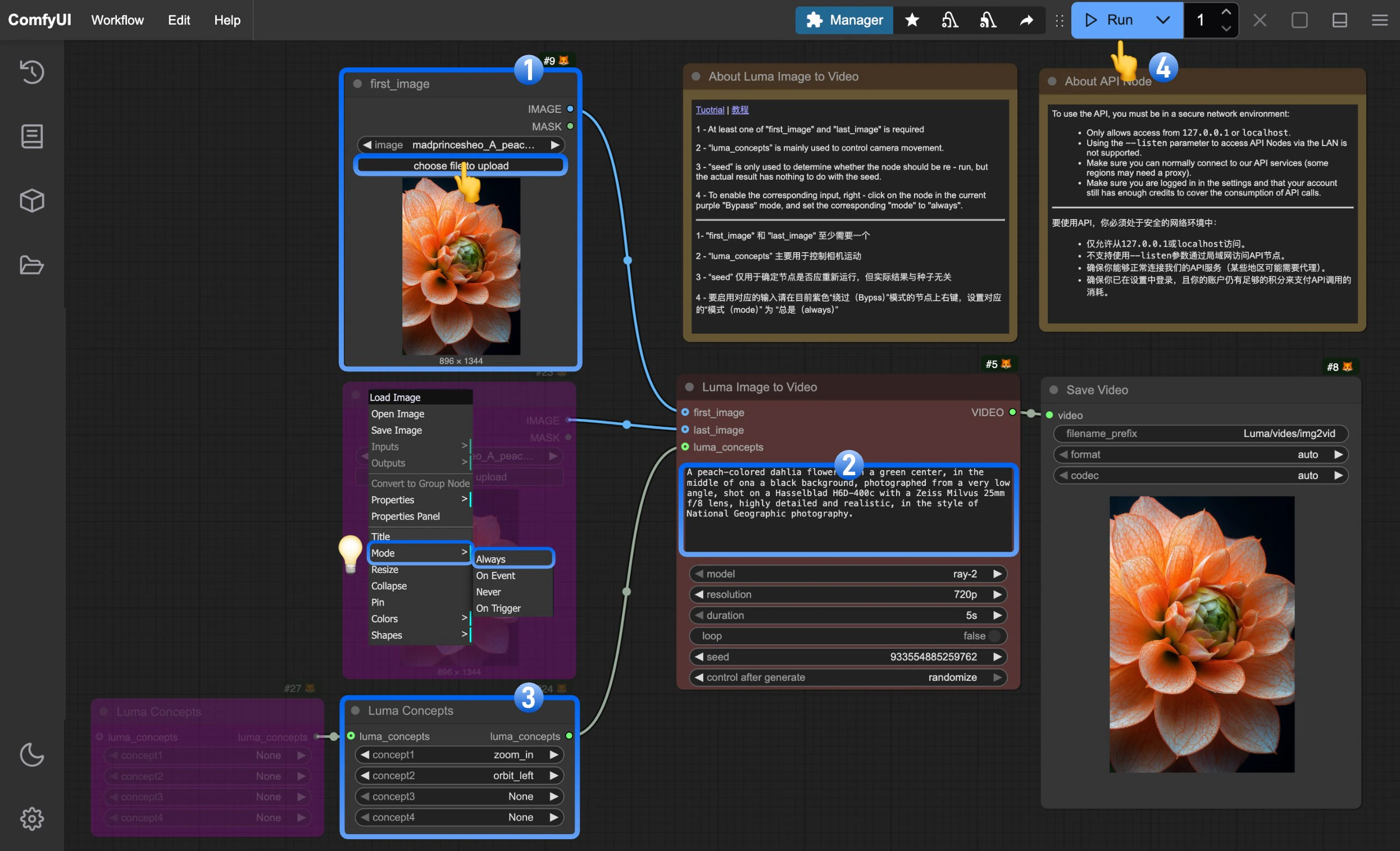Click the star icon in the top toolbar

[912, 20]
